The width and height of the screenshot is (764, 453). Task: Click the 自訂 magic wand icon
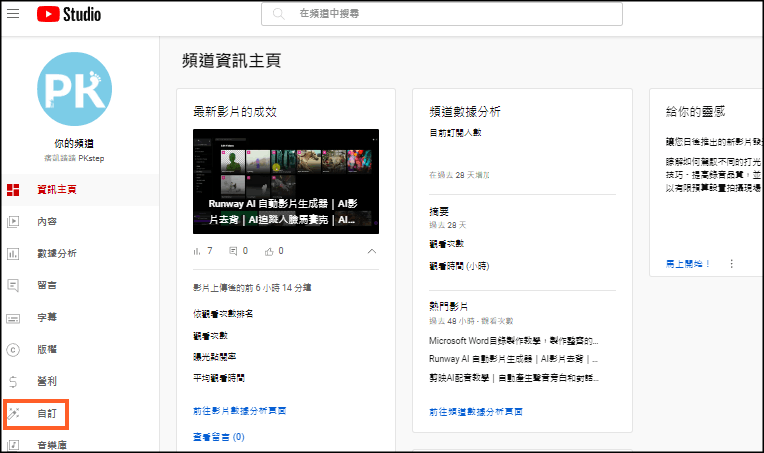point(13,414)
